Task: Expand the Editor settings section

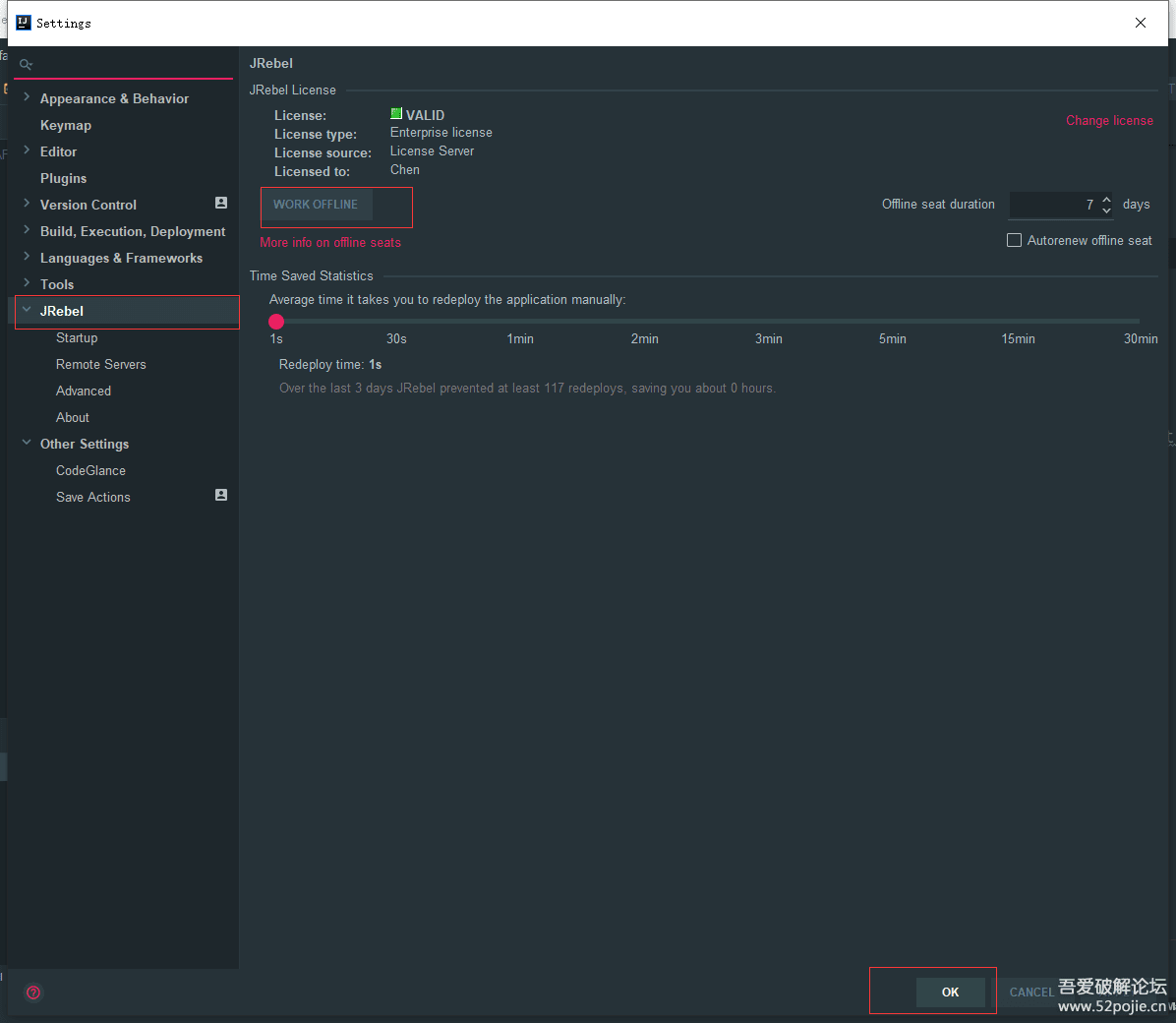Action: coord(27,150)
